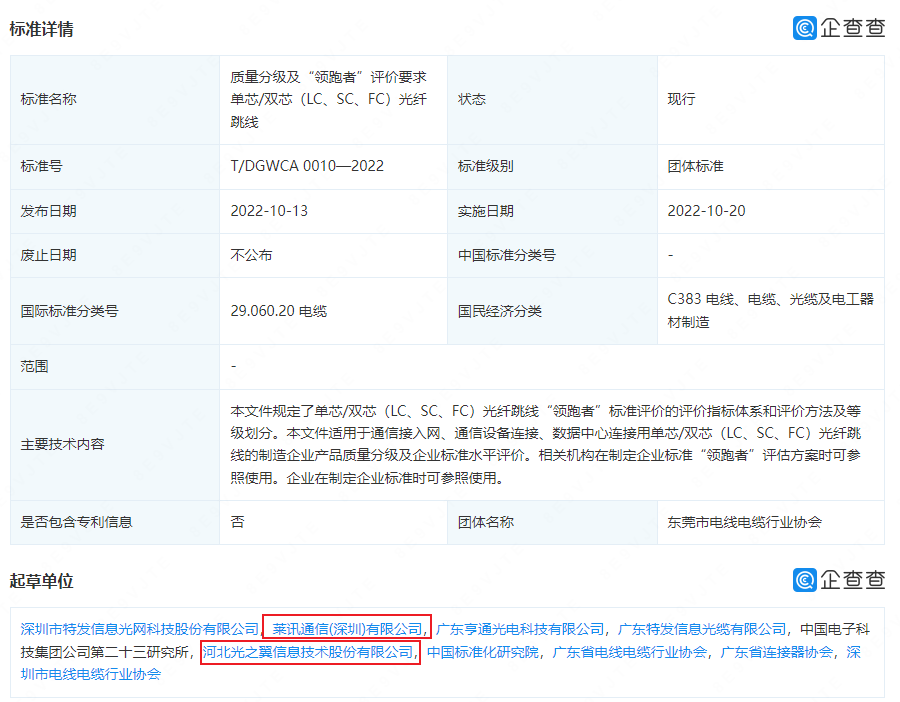
Task: Select the 标准名称 row label
Action: coord(49,99)
